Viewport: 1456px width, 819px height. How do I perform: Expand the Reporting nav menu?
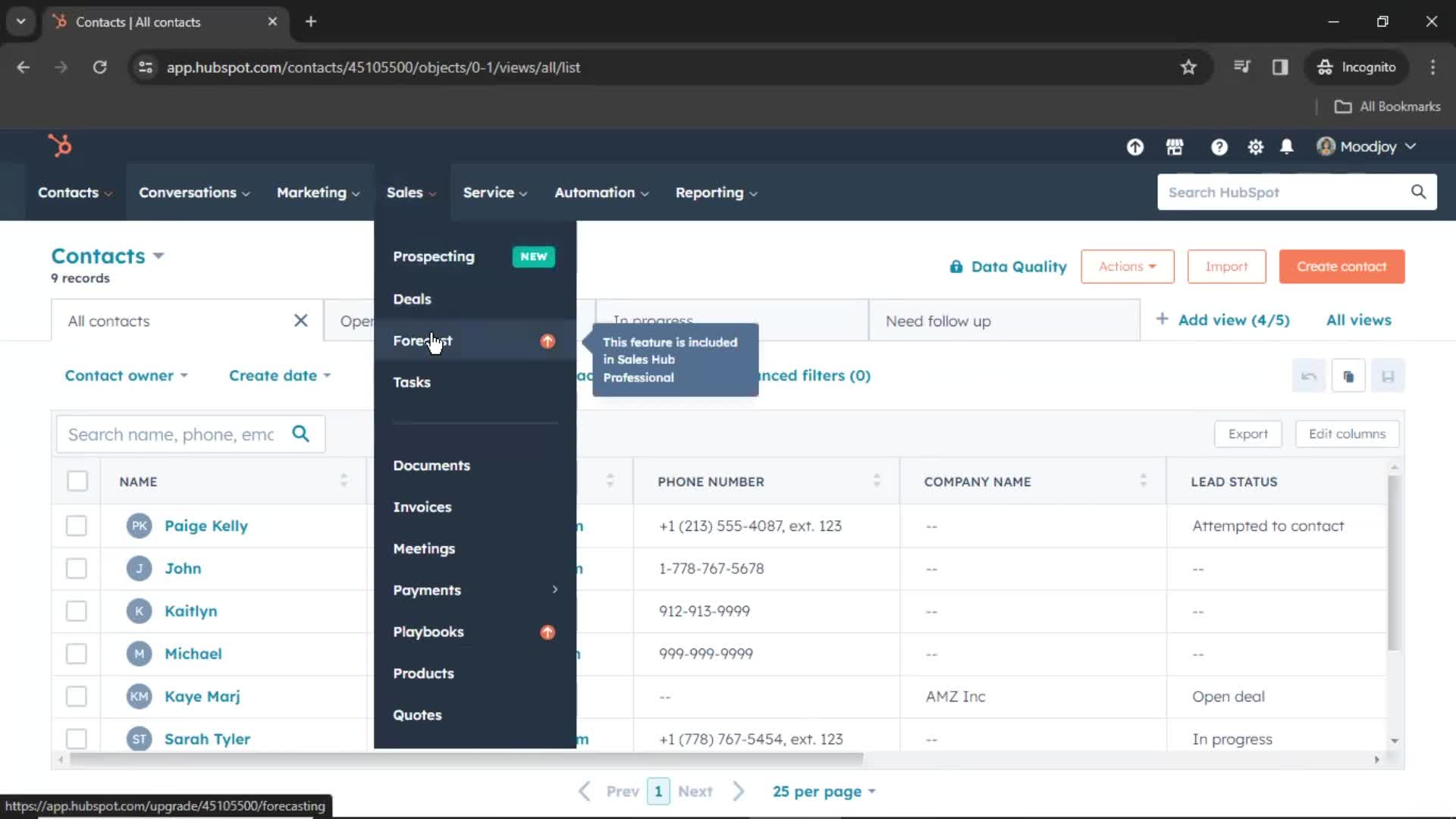point(717,193)
